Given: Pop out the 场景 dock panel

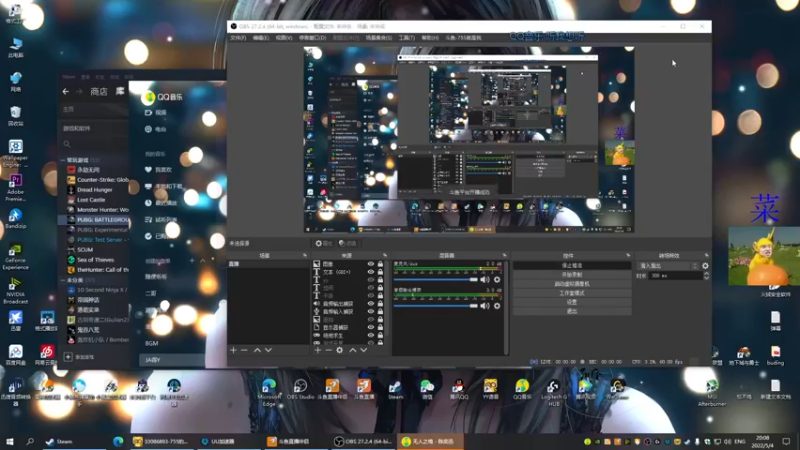Looking at the screenshot, I should (305, 255).
